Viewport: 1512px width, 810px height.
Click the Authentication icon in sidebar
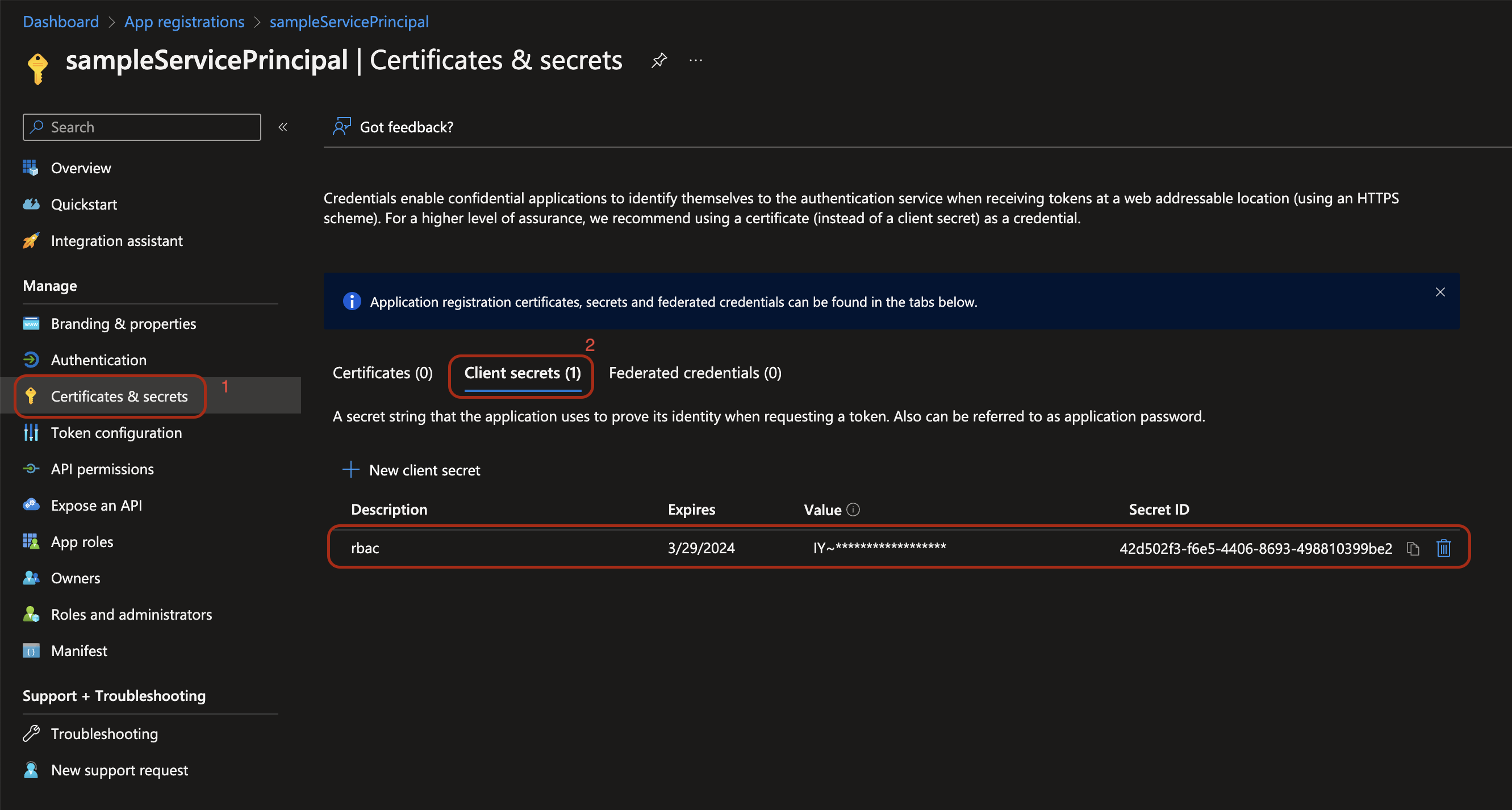(x=31, y=360)
